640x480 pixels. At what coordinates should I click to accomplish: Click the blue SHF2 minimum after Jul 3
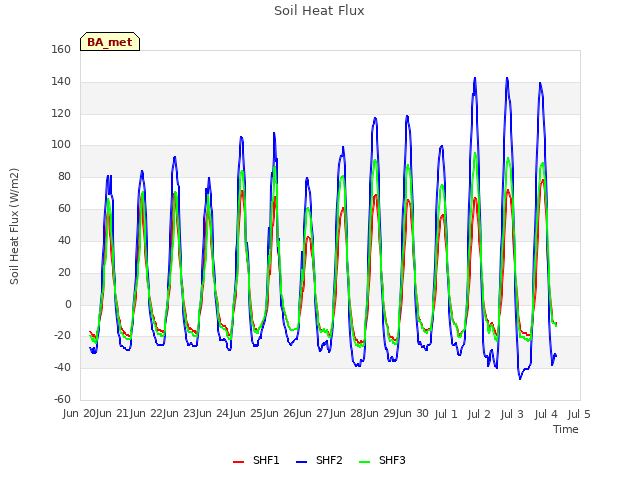point(520,379)
